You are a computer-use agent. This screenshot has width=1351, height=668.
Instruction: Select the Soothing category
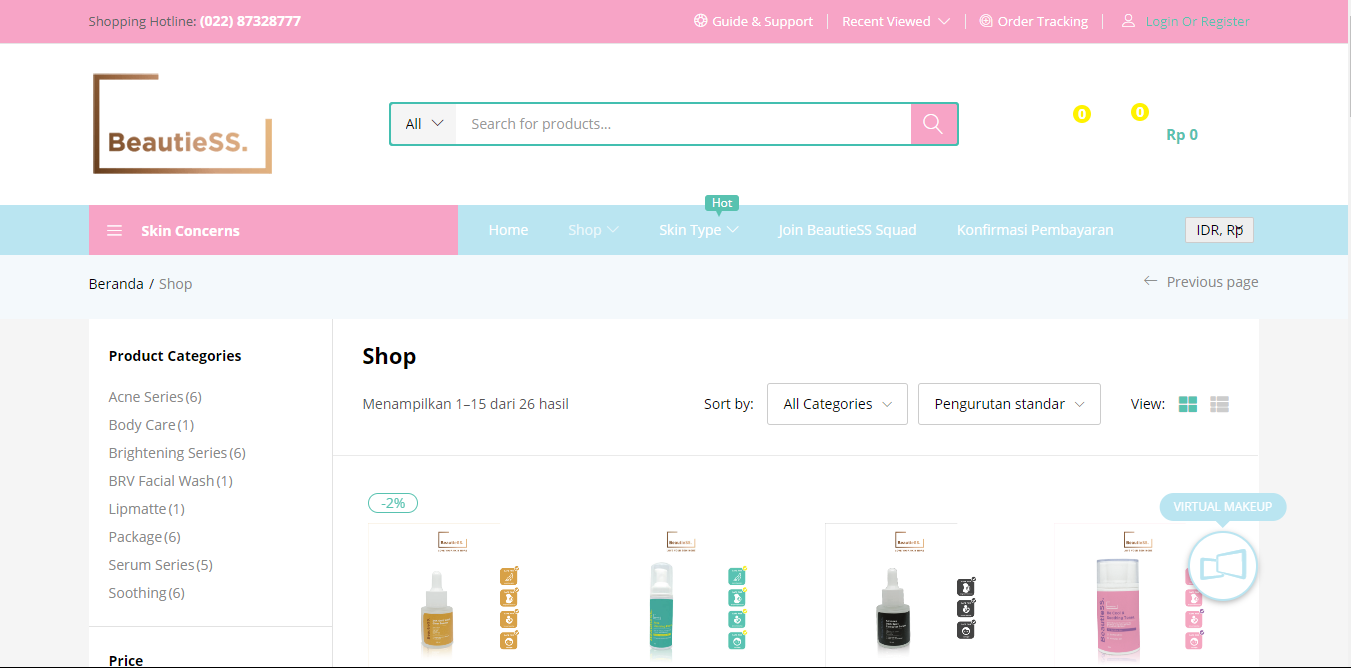tap(137, 593)
